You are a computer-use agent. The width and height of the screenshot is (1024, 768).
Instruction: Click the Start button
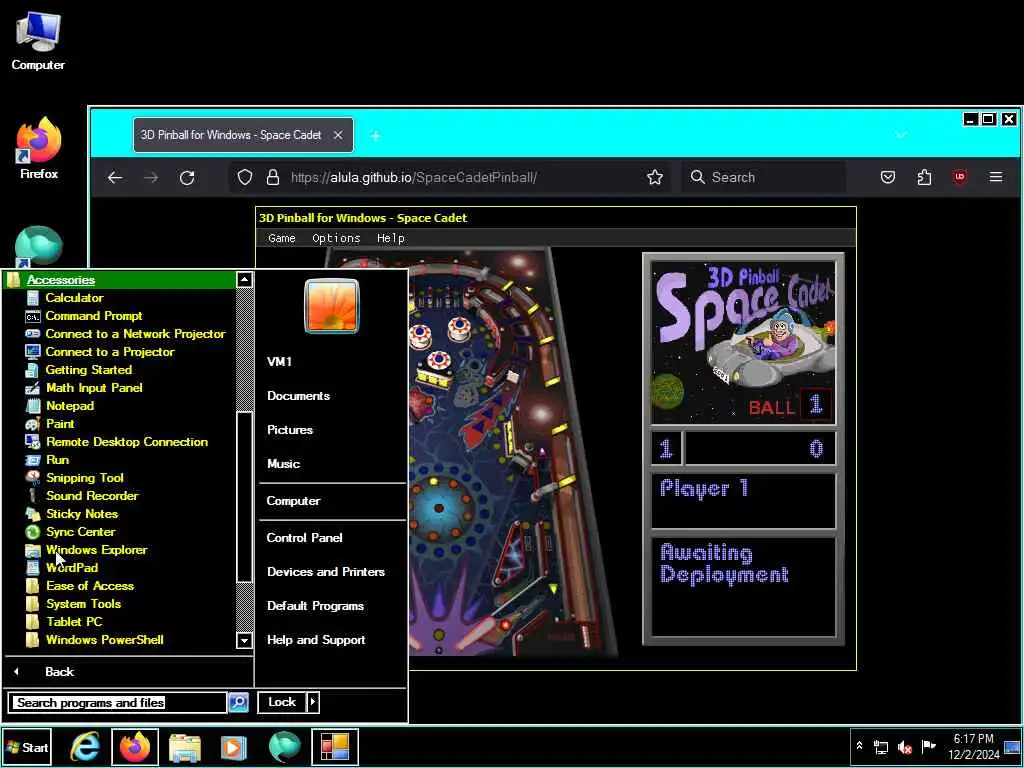tap(27, 748)
